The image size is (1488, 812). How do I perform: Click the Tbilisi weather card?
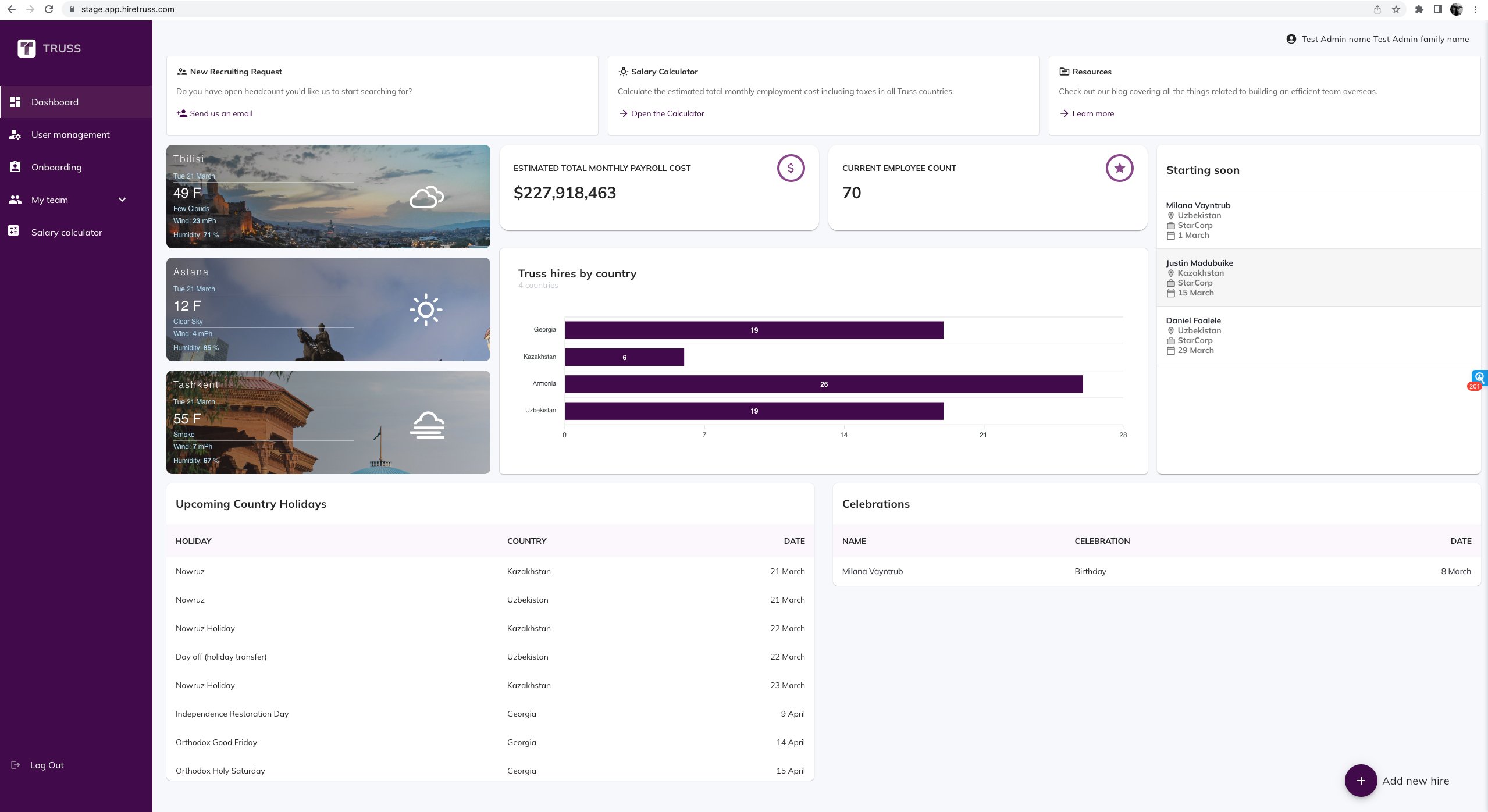327,197
